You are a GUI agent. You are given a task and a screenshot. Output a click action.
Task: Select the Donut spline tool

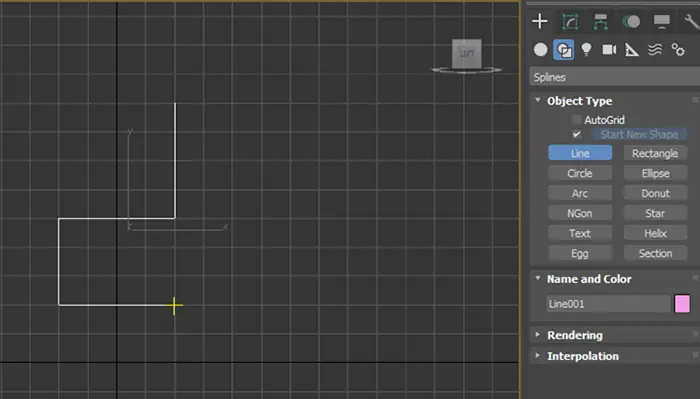pos(655,193)
